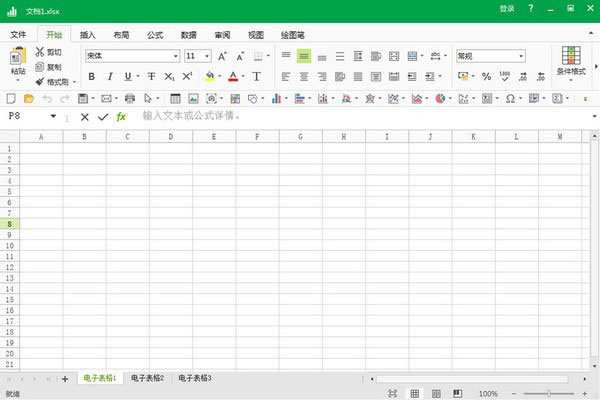Click the red font color A
Viewport: 600px width, 400px height.
click(x=233, y=76)
